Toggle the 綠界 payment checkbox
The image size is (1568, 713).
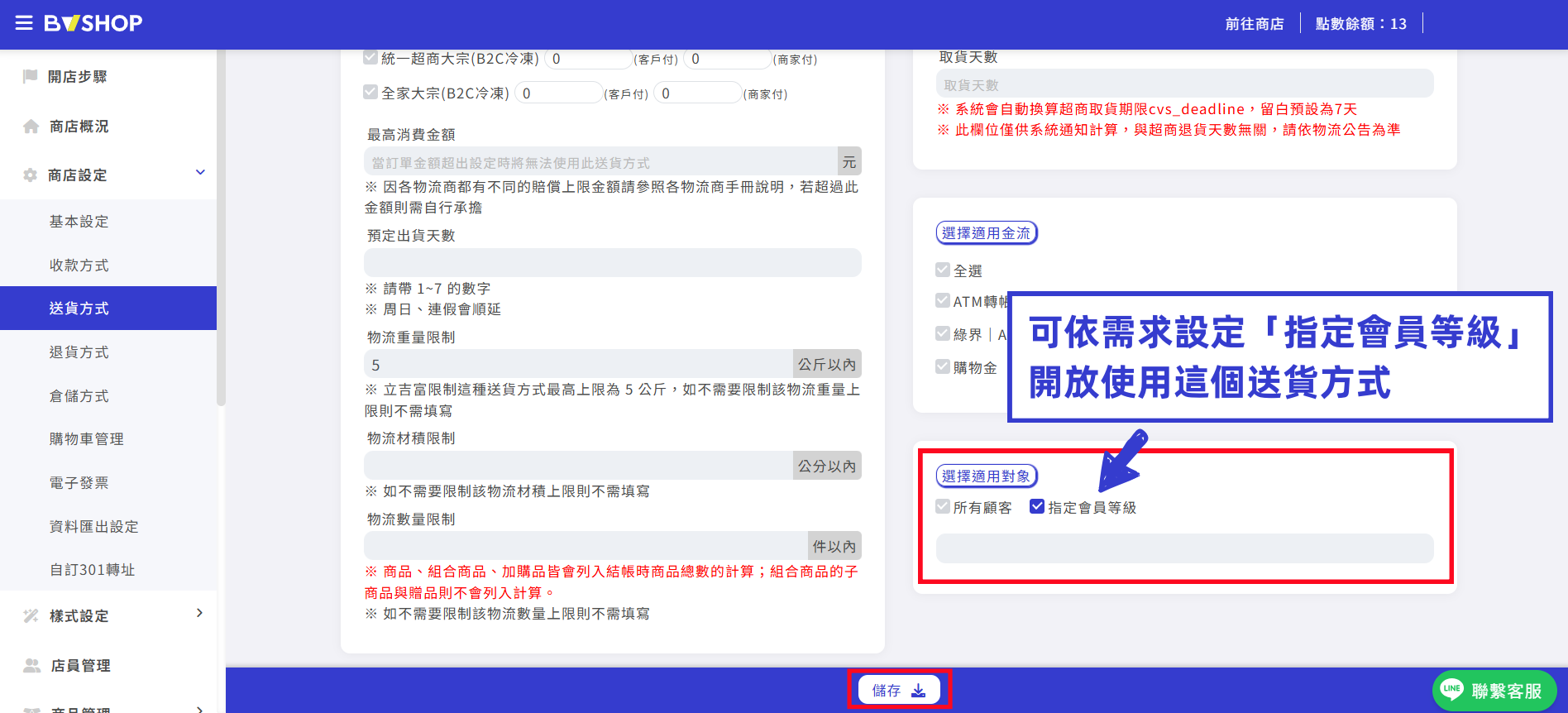(x=943, y=333)
